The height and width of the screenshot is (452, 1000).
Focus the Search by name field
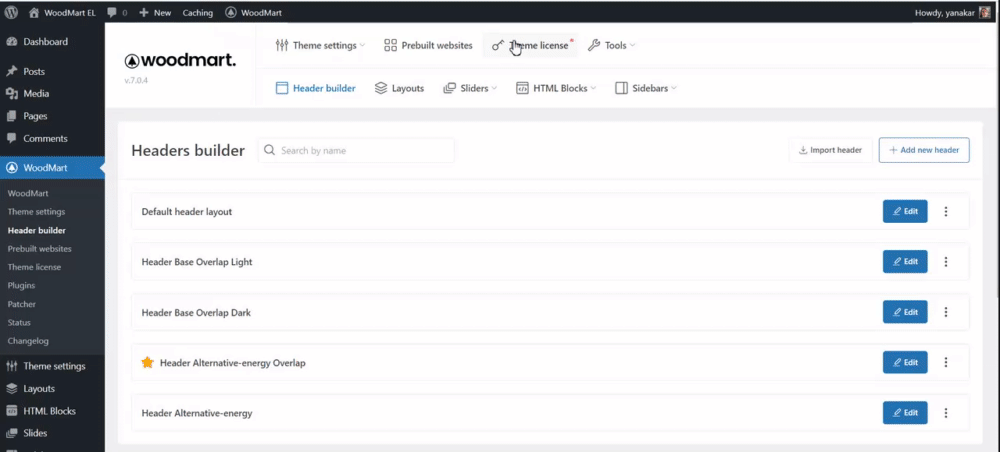[357, 150]
